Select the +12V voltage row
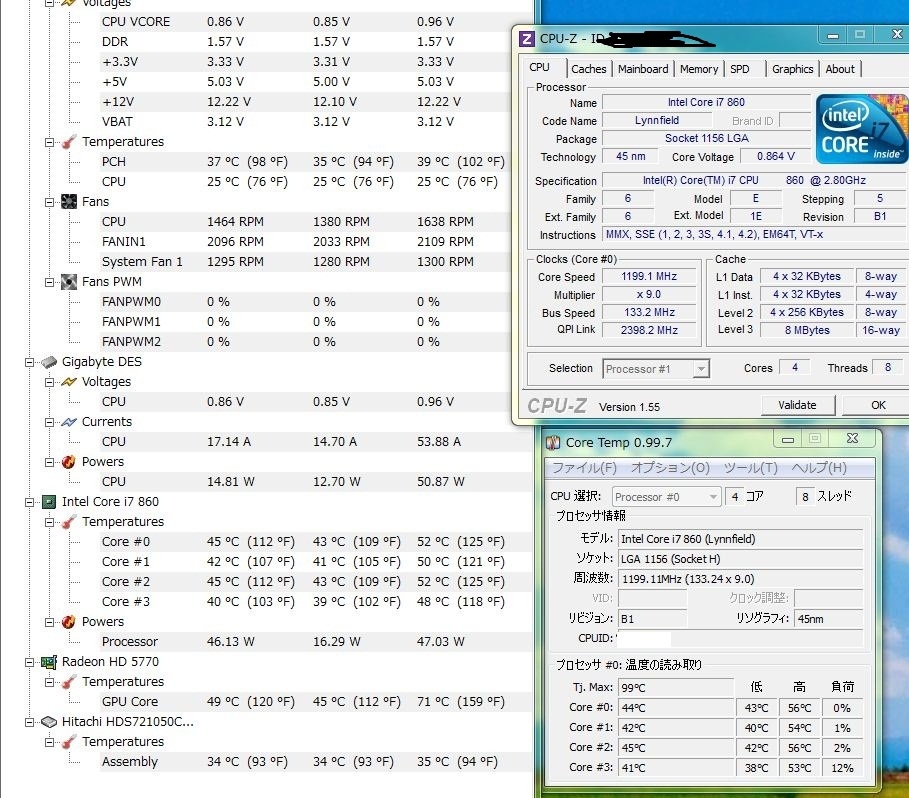Image resolution: width=909 pixels, height=798 pixels. (315, 102)
